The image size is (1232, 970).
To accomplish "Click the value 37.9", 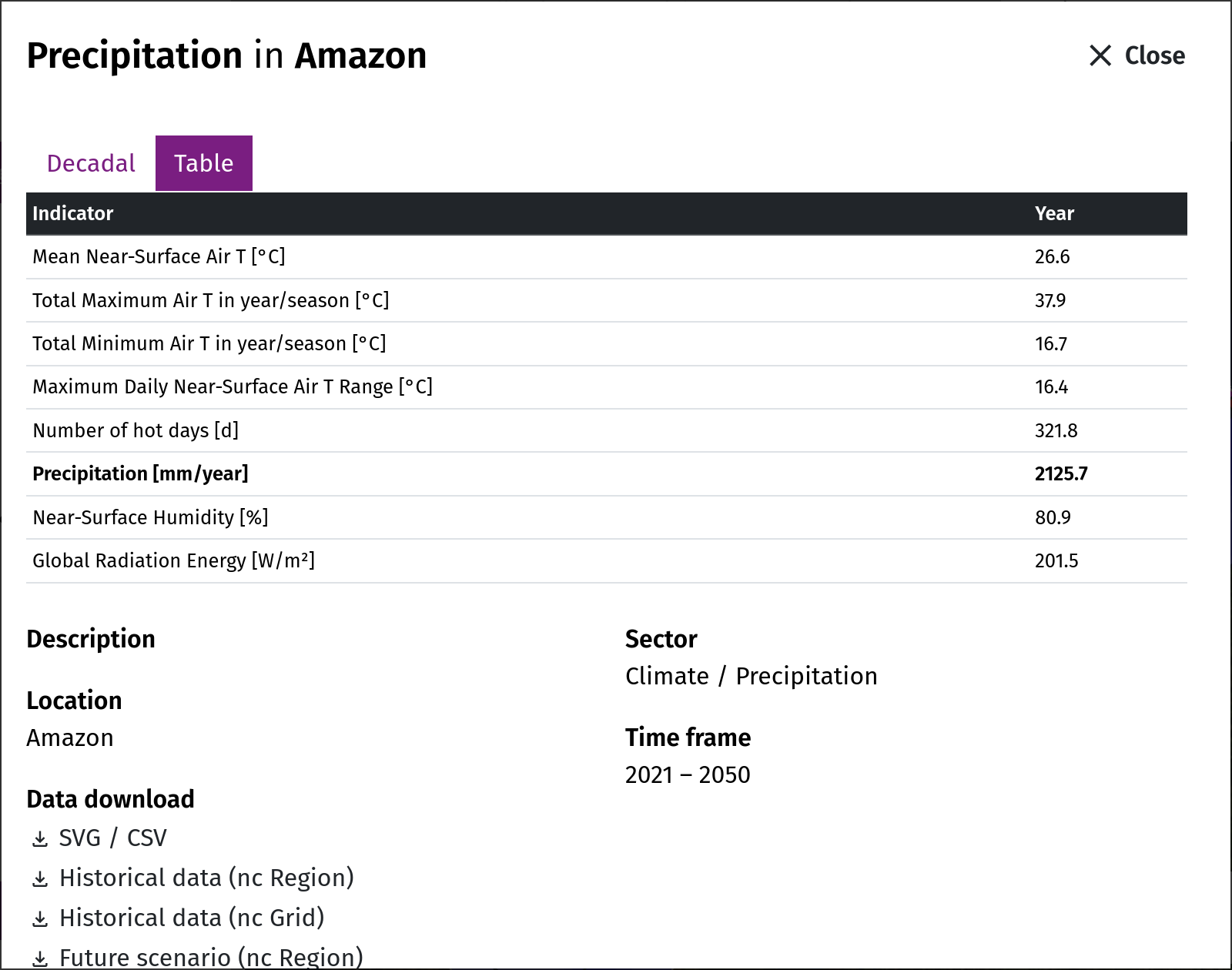I will point(1050,300).
